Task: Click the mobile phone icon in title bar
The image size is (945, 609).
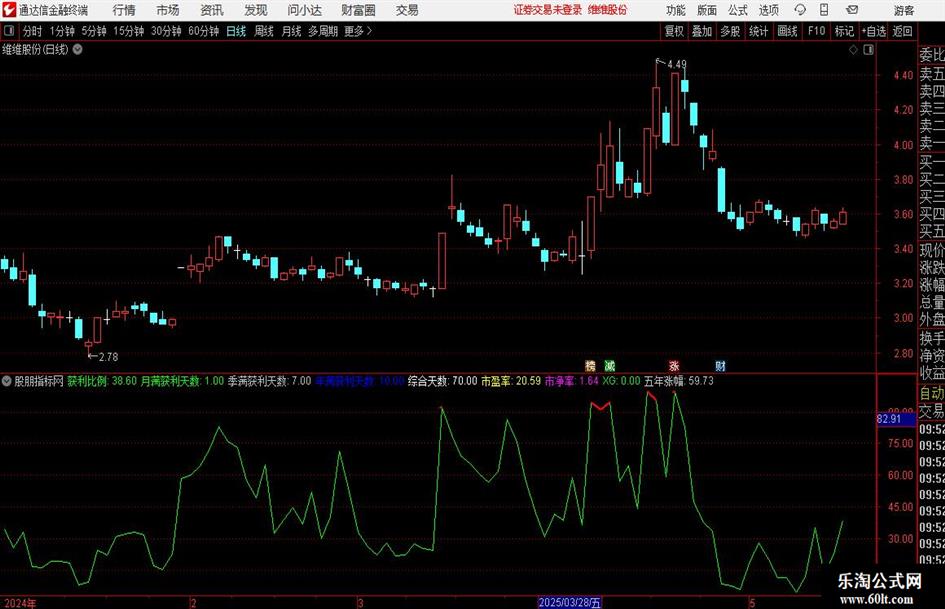Action: point(824,10)
